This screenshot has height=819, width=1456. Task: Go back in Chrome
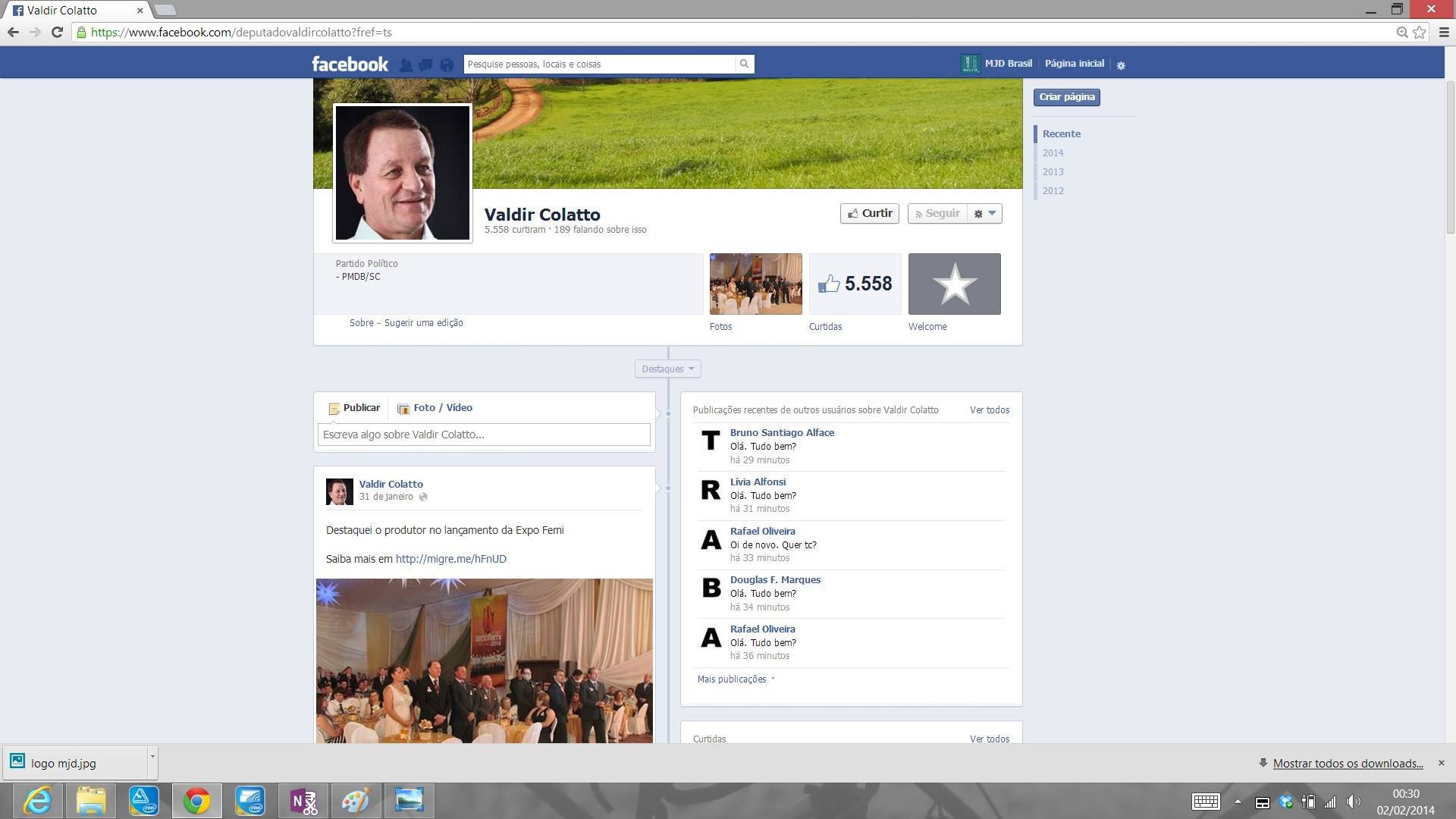[13, 32]
